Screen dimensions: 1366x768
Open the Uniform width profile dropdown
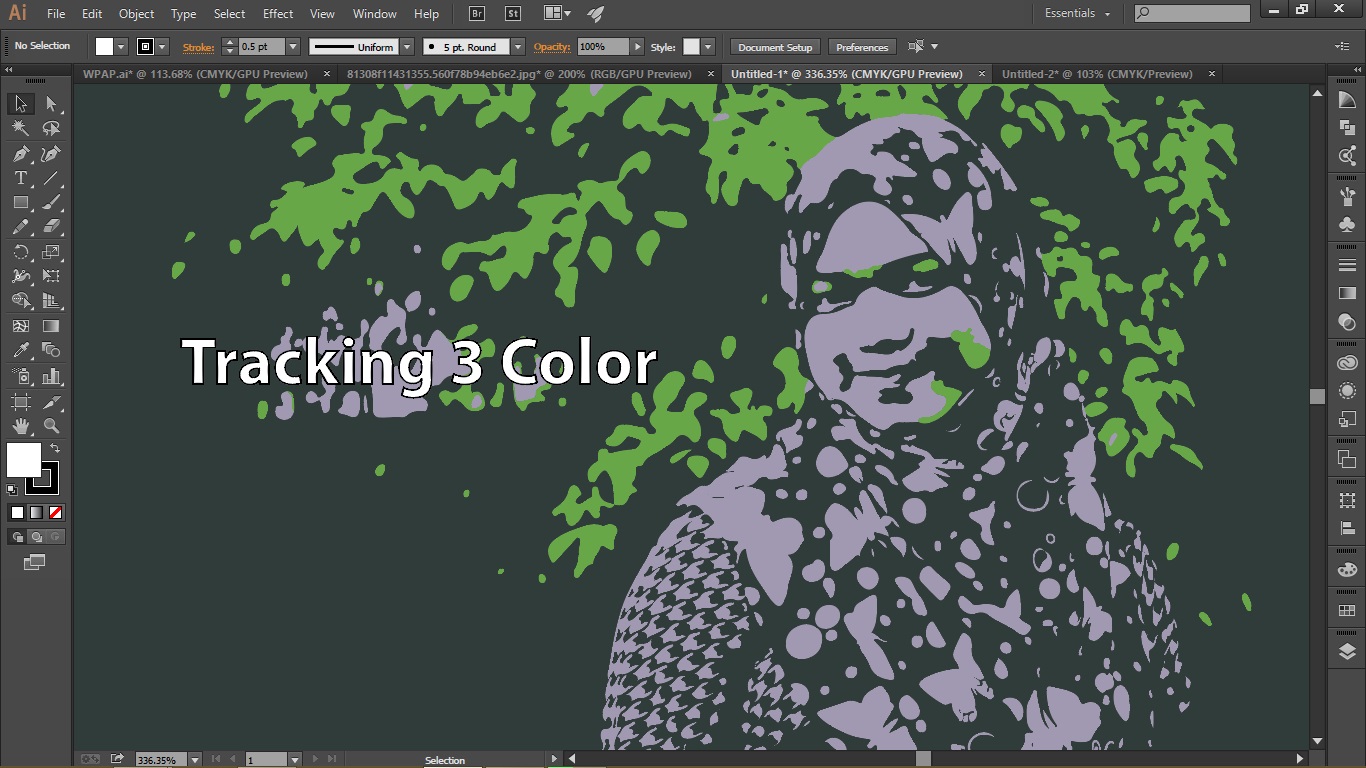click(x=406, y=46)
